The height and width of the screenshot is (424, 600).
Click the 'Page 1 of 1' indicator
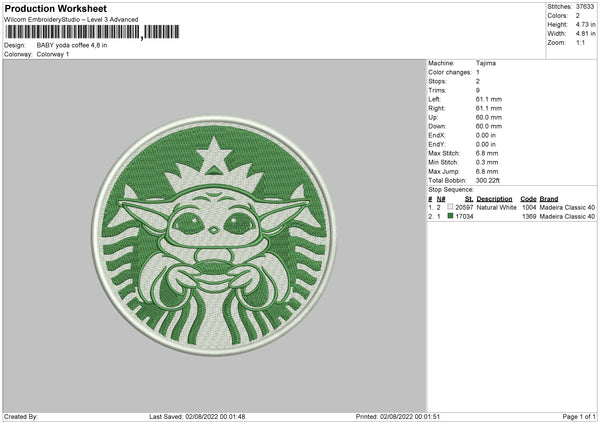point(579,416)
